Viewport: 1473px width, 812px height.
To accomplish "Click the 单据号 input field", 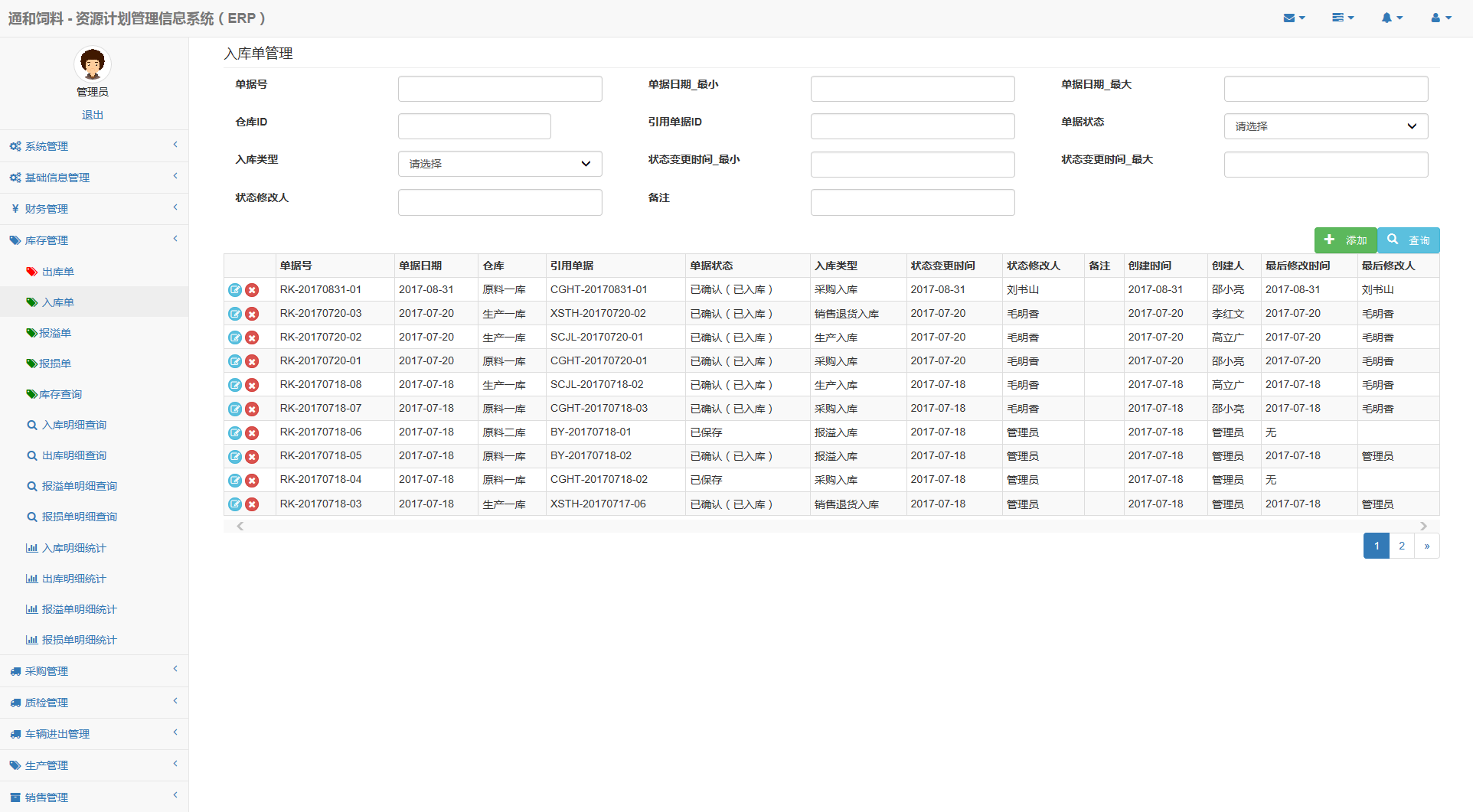I will 500,89.
